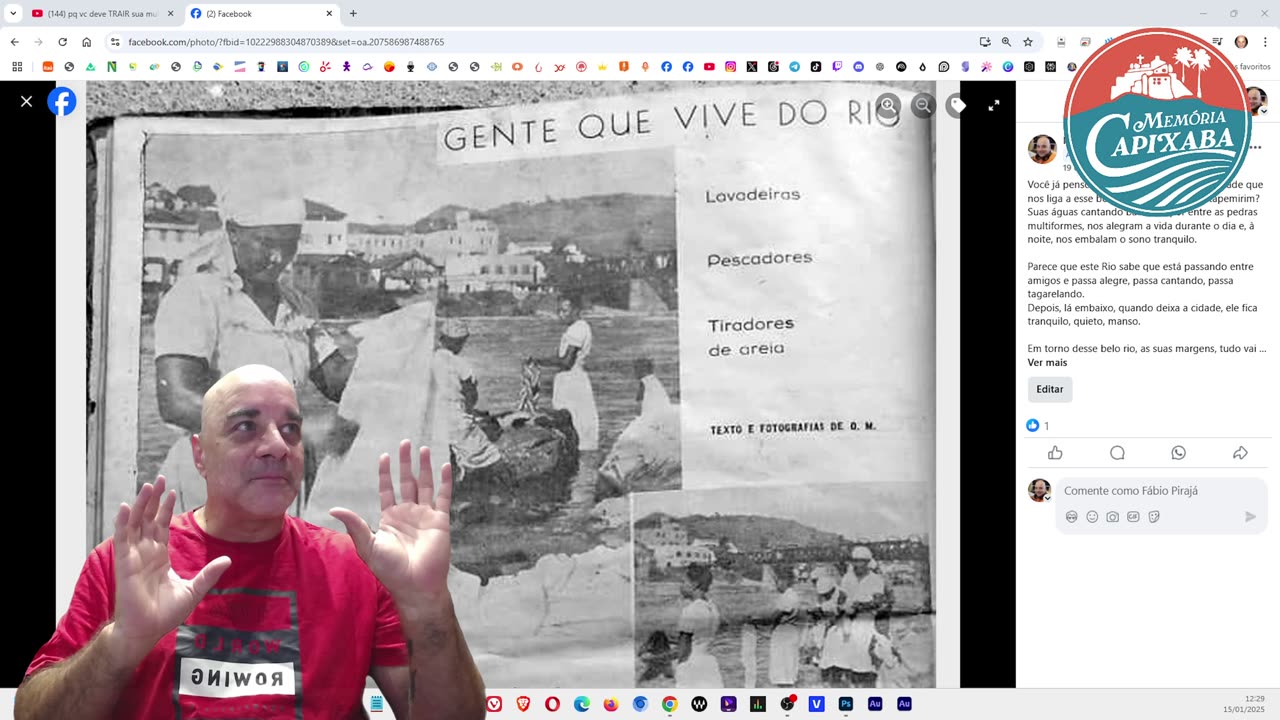
Task: Open the Facebook logo home link
Action: coord(62,101)
